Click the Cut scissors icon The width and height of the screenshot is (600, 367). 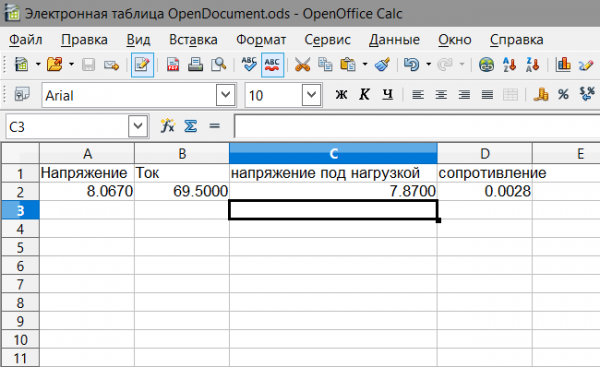coord(302,65)
